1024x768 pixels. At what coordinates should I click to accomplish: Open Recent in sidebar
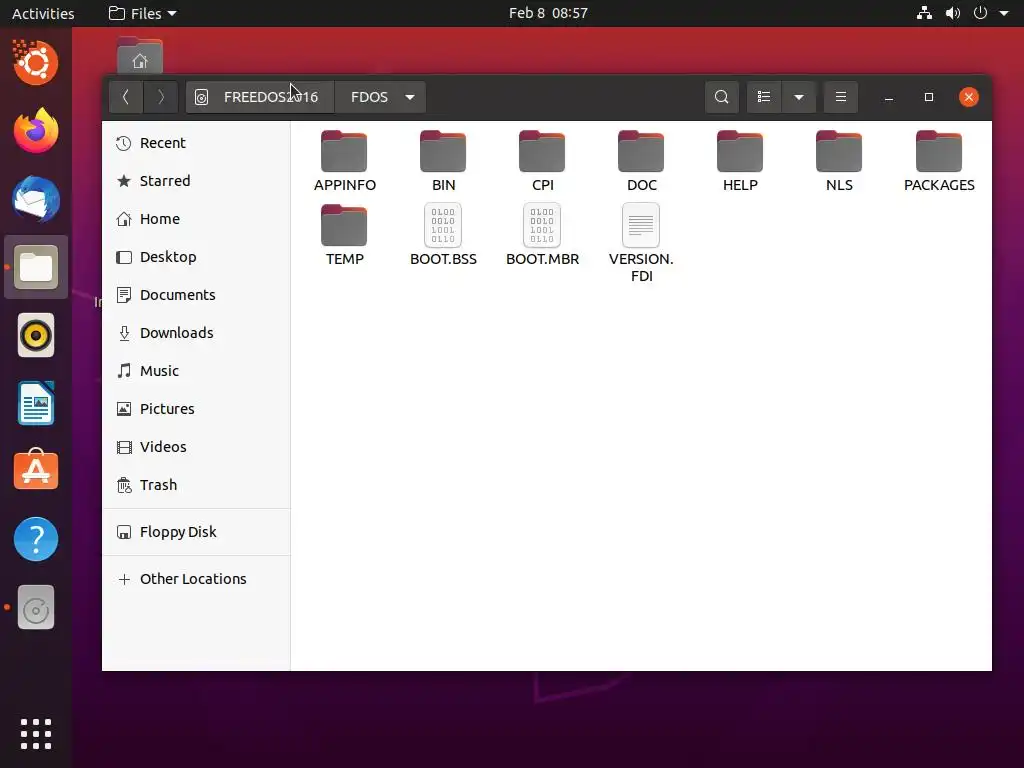[196, 143]
